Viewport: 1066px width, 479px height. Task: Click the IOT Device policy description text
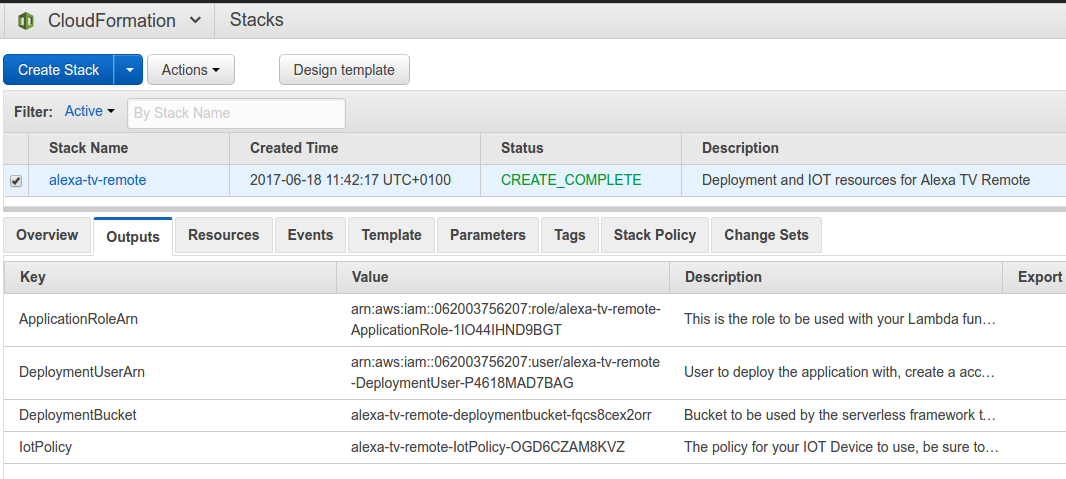(x=842, y=447)
